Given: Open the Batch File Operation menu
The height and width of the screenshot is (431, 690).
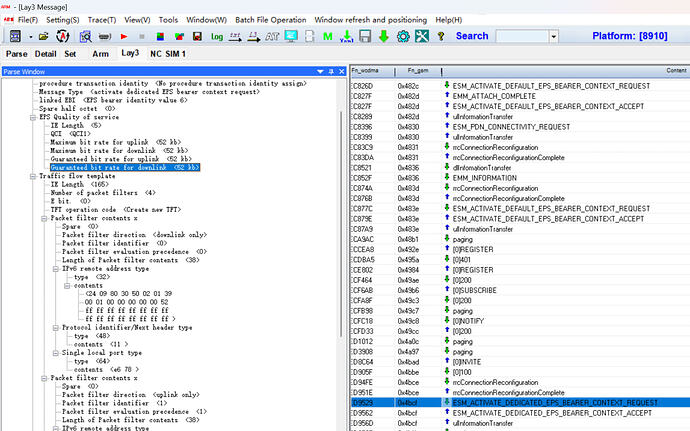Looking at the screenshot, I should pyautogui.click(x=271, y=20).
